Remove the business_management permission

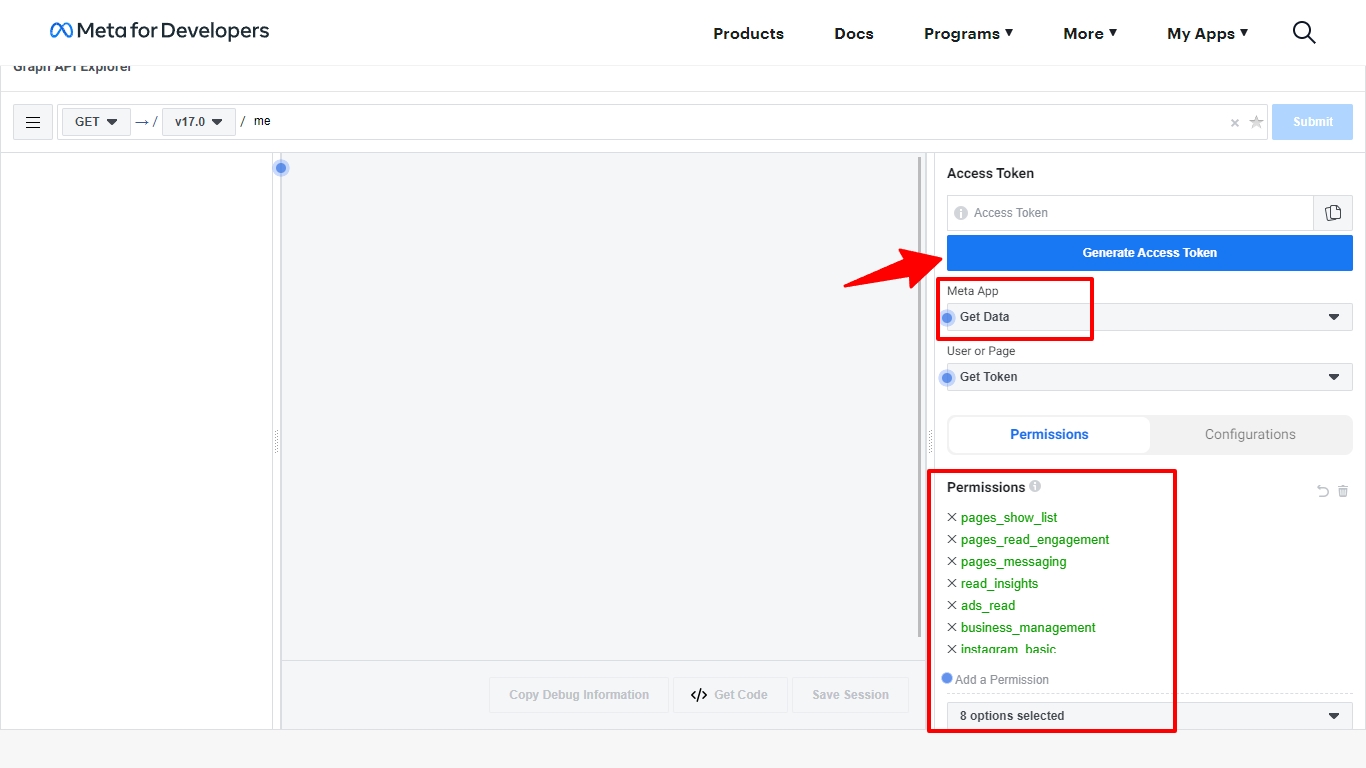pyautogui.click(x=952, y=628)
